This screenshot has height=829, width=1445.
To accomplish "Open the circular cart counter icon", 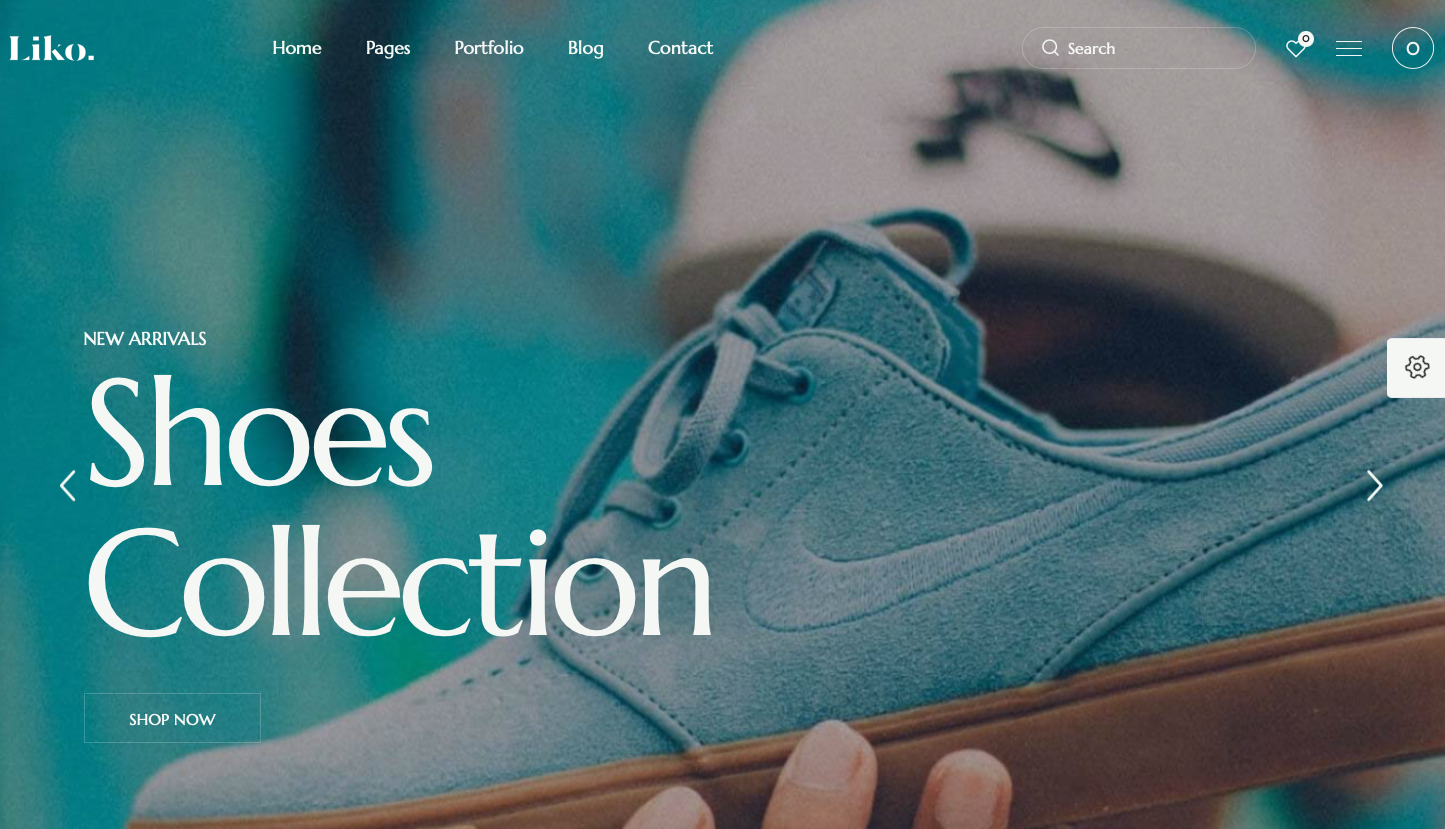I will (1413, 48).
